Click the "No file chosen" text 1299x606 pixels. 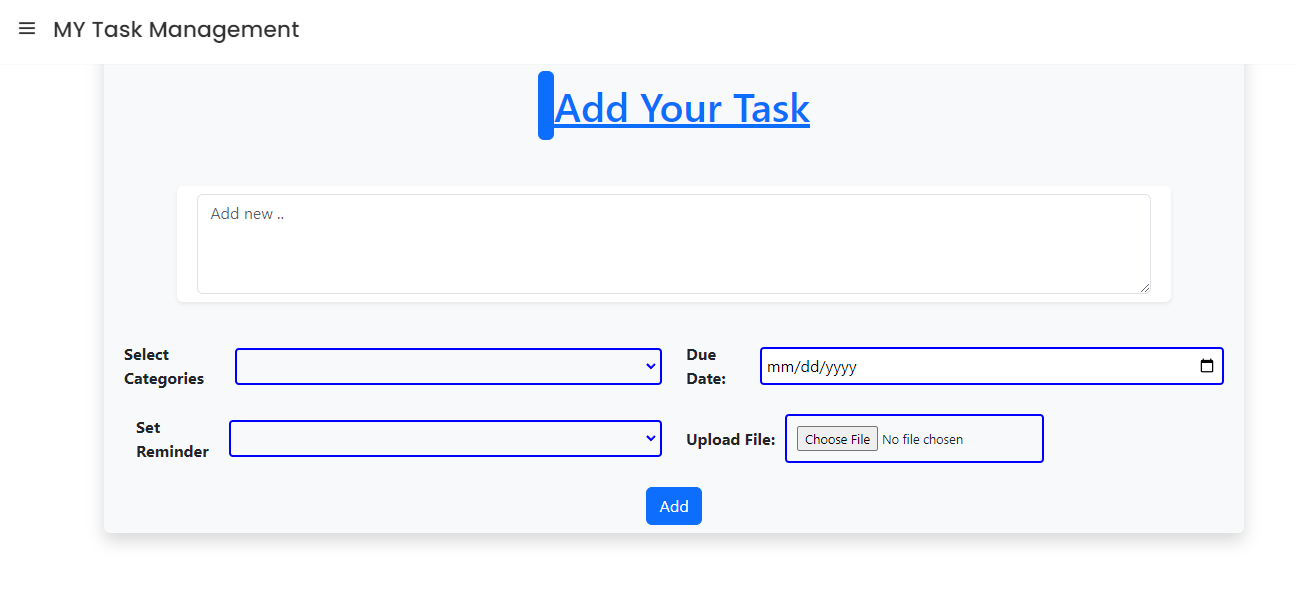922,439
